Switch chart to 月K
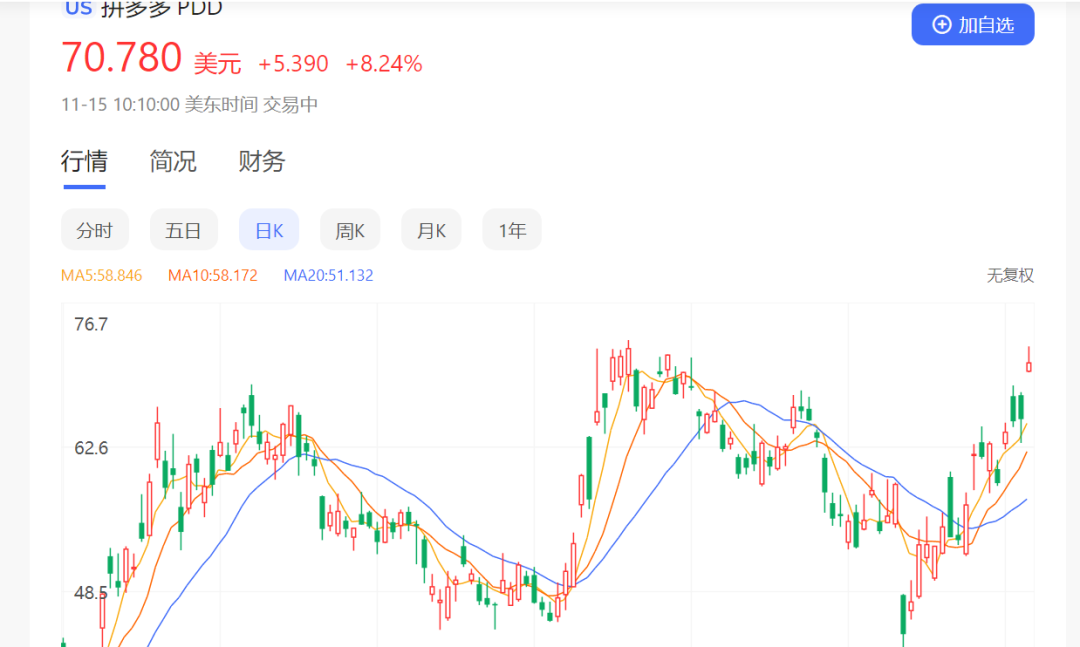The height and width of the screenshot is (647, 1080). point(431,230)
